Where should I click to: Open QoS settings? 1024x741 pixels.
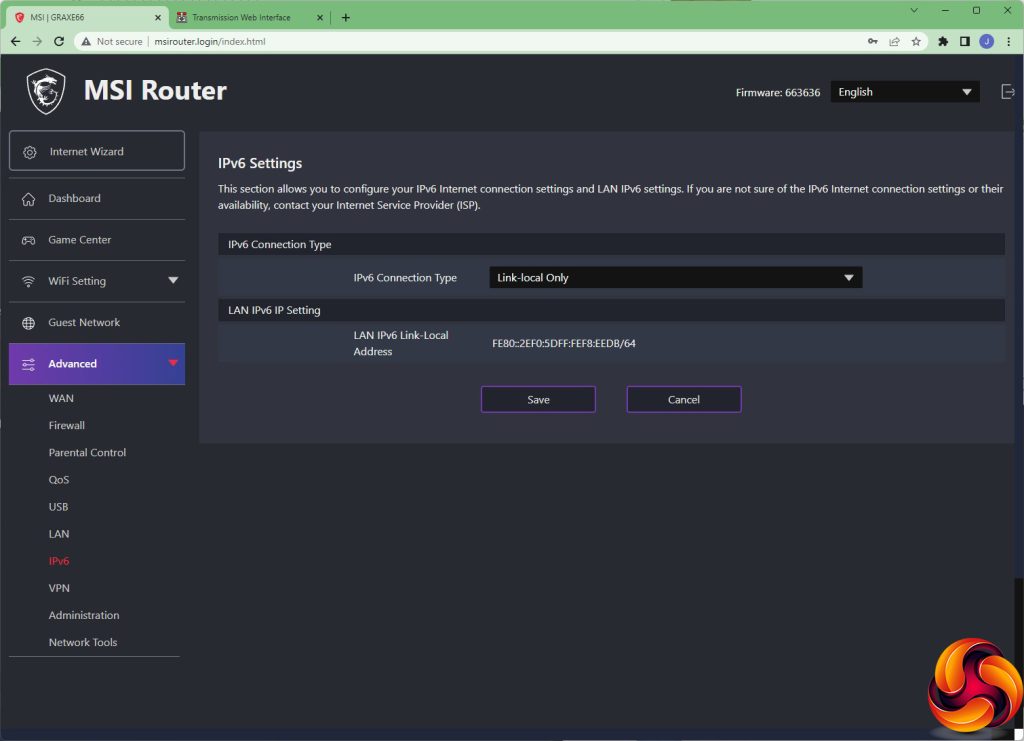pos(59,480)
